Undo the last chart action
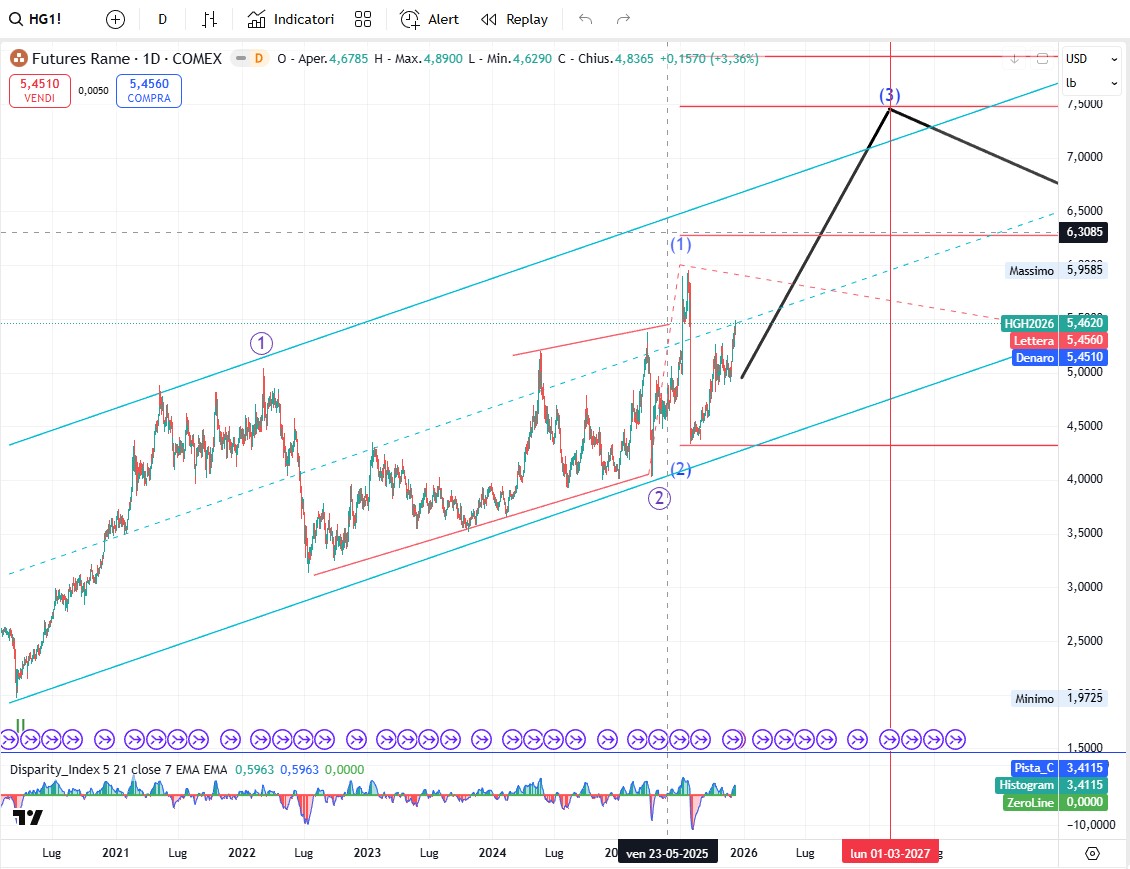The width and height of the screenshot is (1130, 869). tap(585, 19)
